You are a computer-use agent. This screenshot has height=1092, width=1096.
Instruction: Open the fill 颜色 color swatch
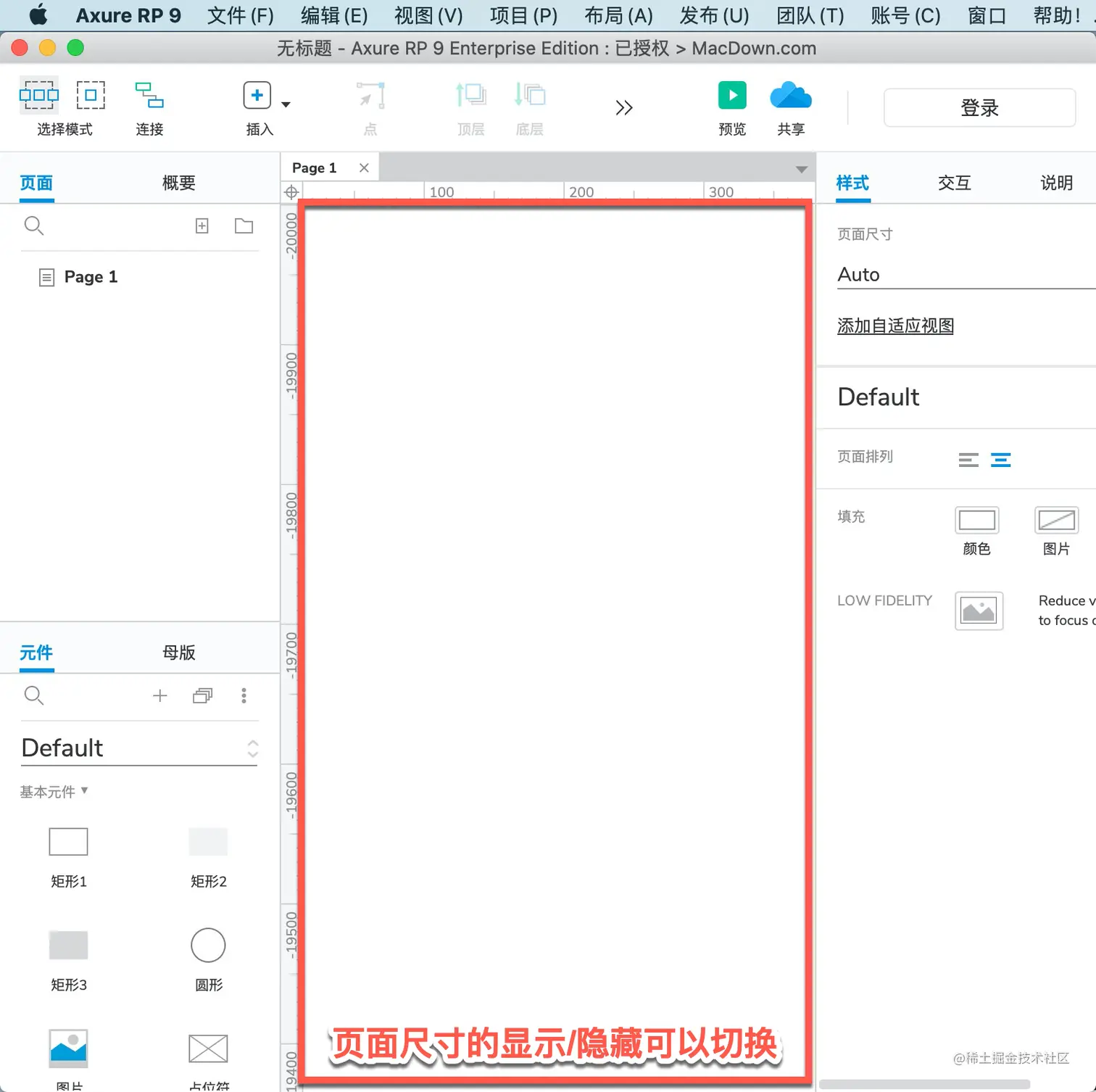(977, 520)
